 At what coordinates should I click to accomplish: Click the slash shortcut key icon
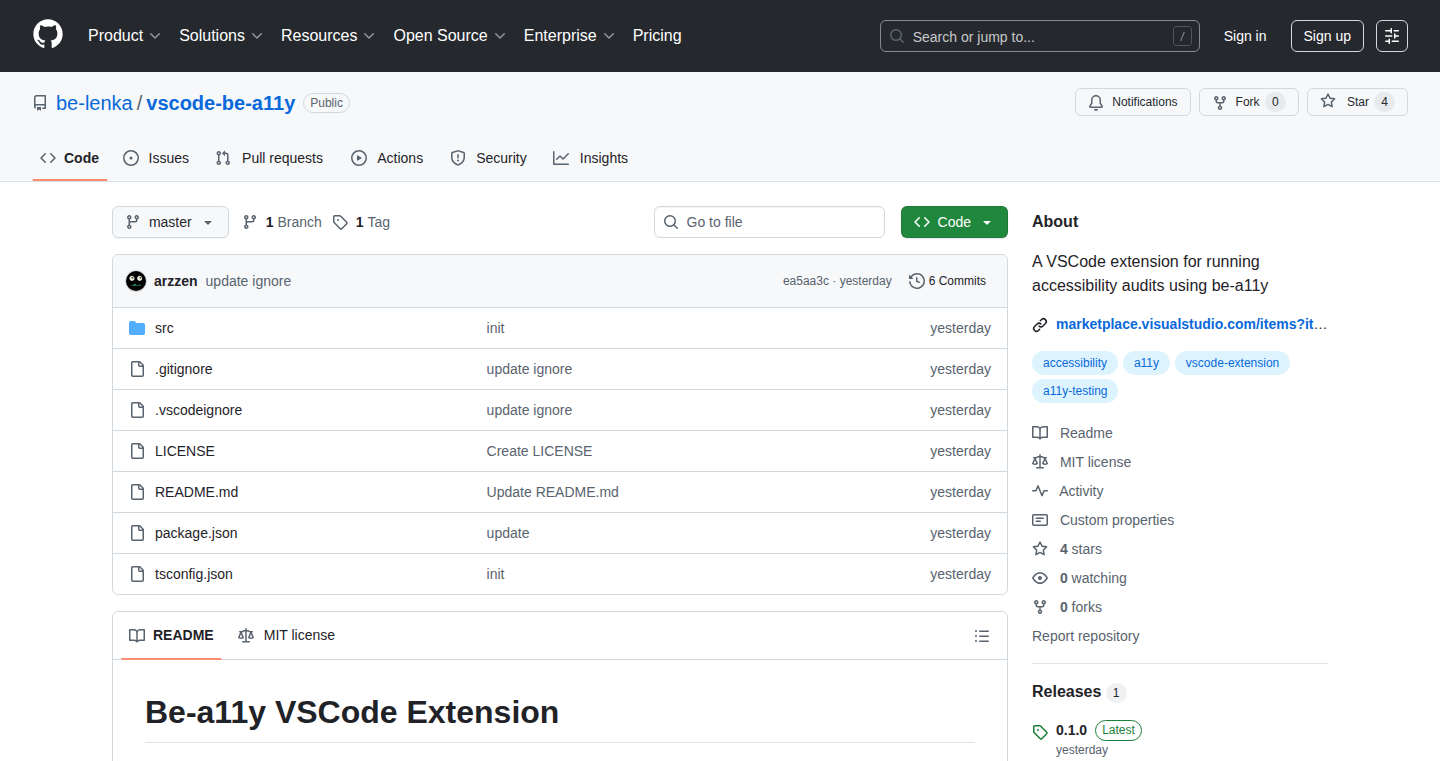[1182, 36]
